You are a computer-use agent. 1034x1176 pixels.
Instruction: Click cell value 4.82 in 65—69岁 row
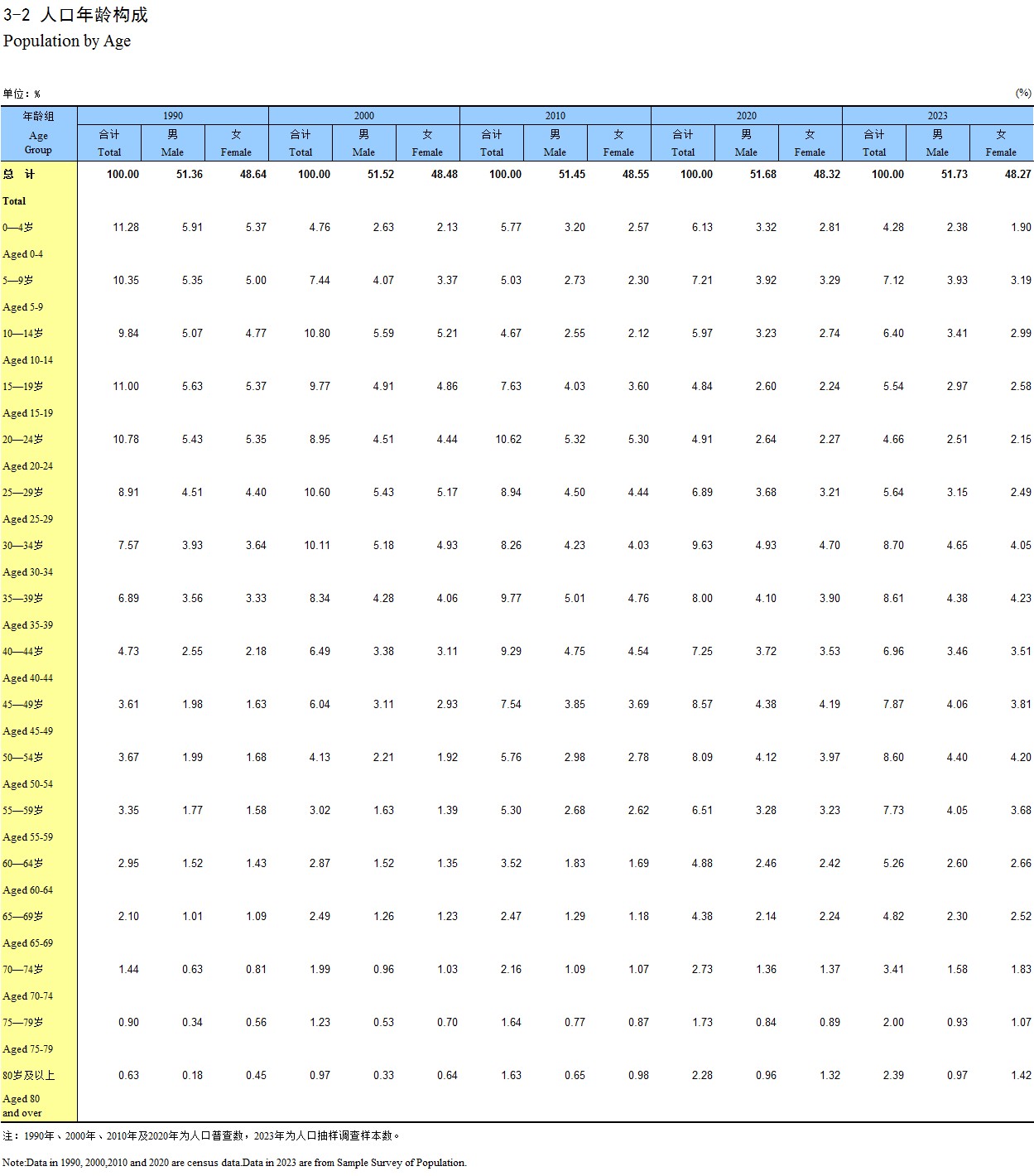point(893,916)
